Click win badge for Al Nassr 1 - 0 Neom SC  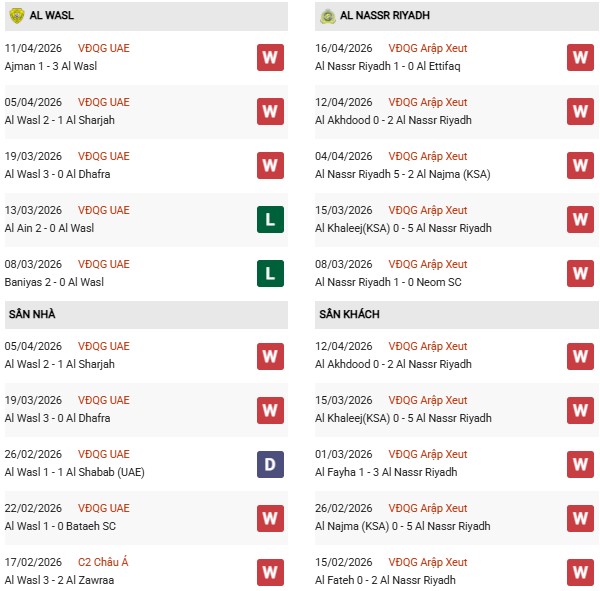(x=580, y=273)
